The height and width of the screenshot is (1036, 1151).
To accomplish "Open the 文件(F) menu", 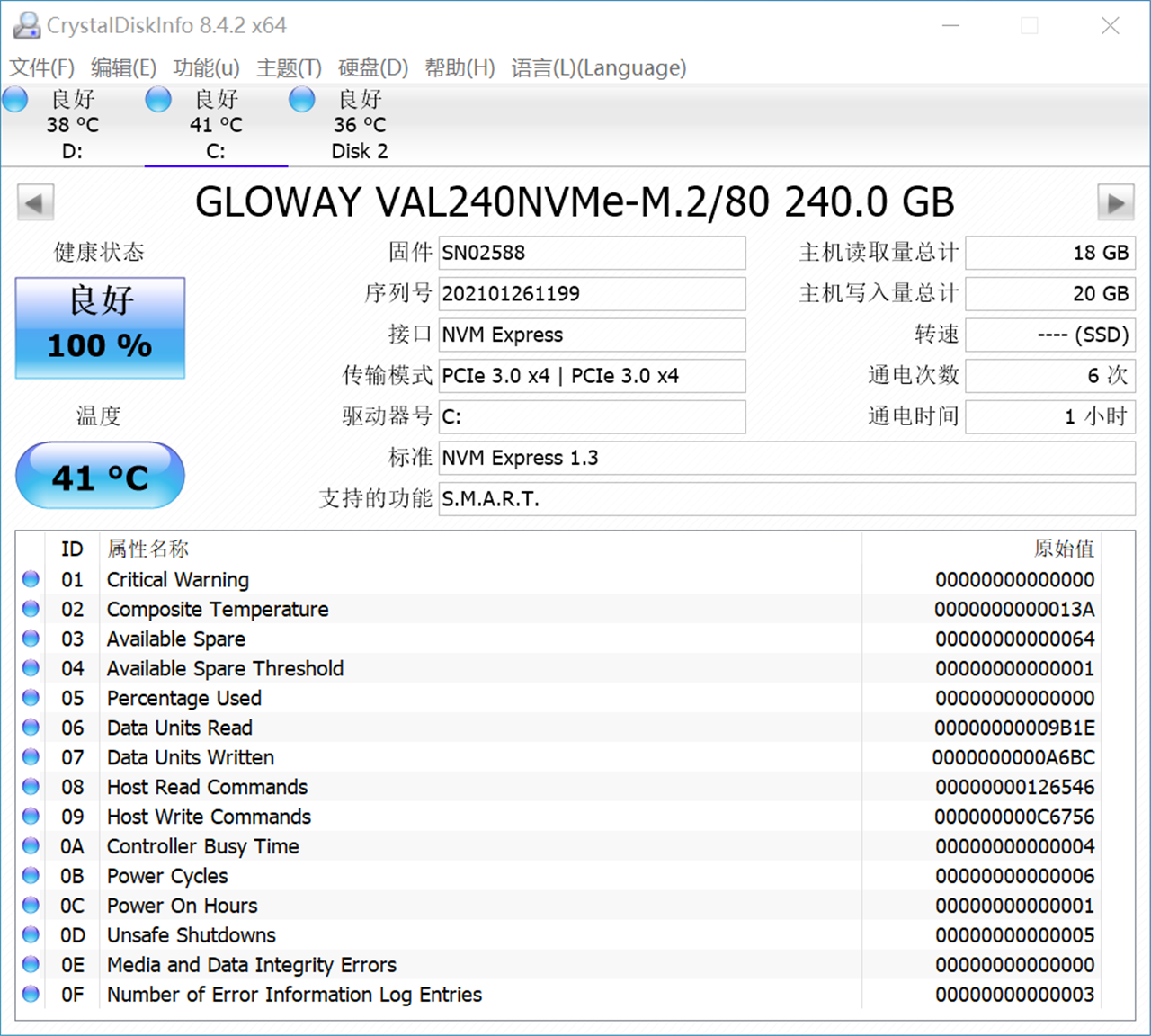I will pos(40,67).
